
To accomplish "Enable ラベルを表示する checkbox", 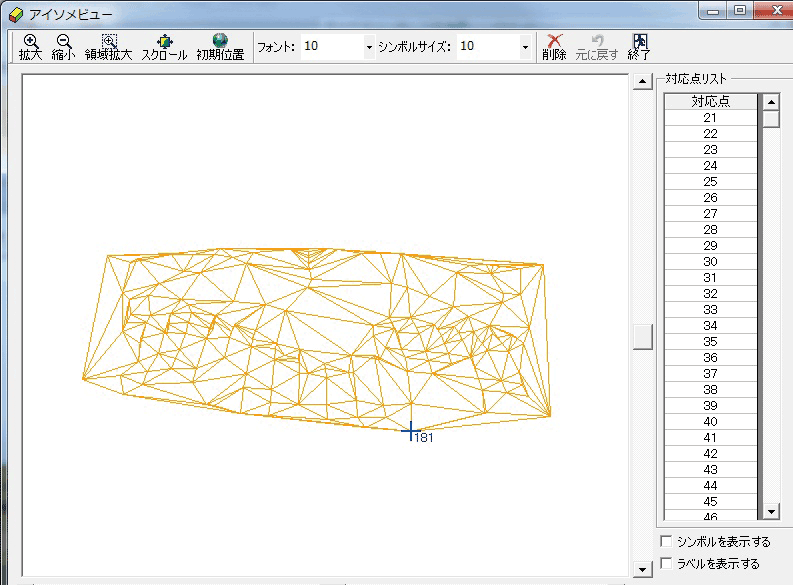I will click(667, 564).
